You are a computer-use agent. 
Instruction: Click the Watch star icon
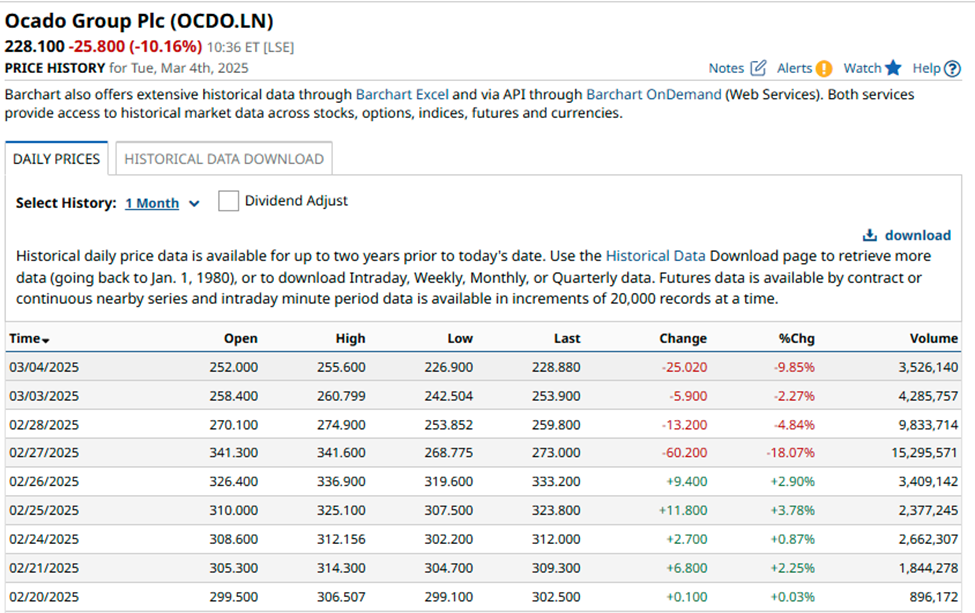pyautogui.click(x=893, y=68)
